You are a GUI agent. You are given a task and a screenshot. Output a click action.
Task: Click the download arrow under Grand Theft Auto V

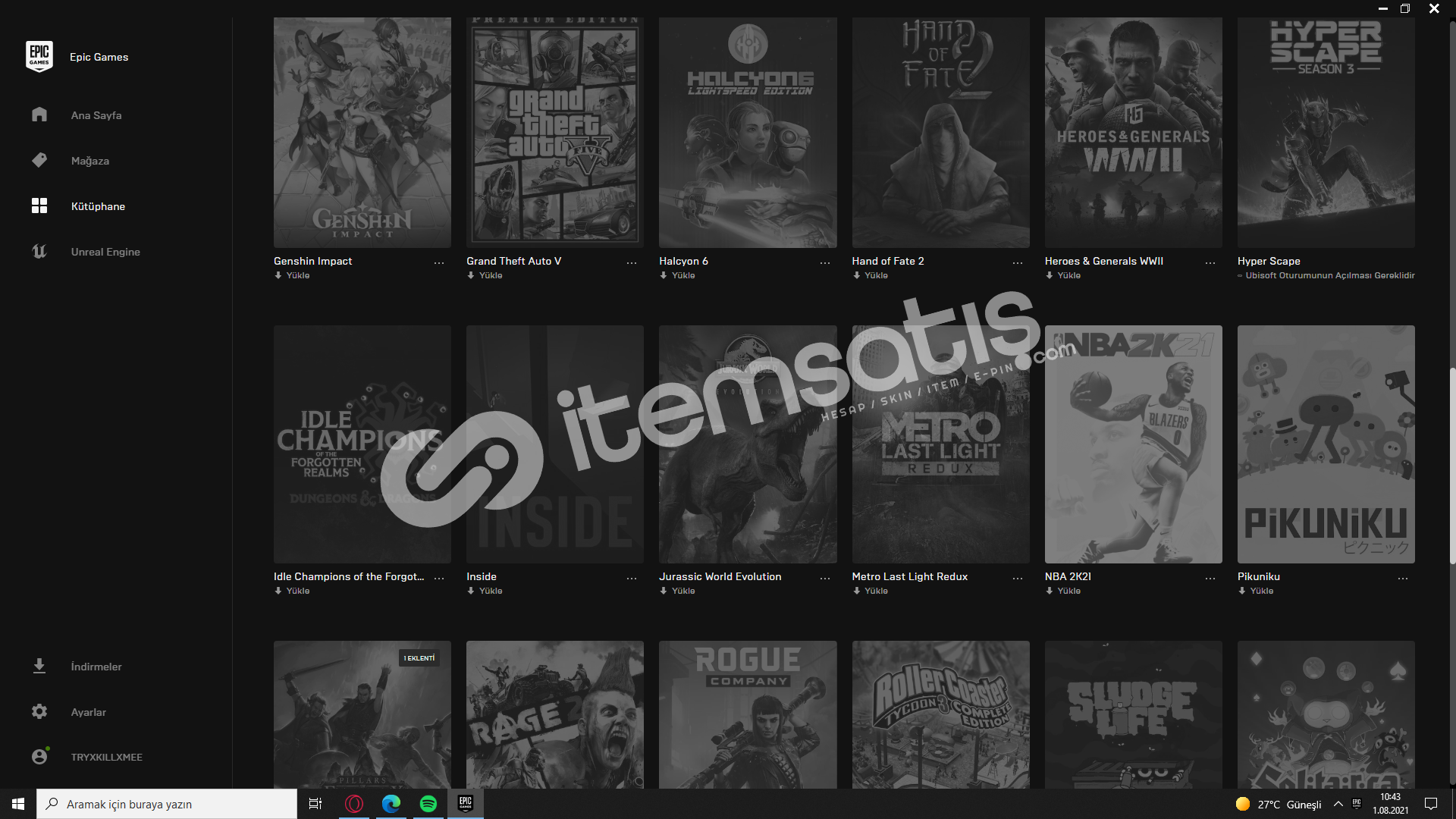(x=471, y=275)
